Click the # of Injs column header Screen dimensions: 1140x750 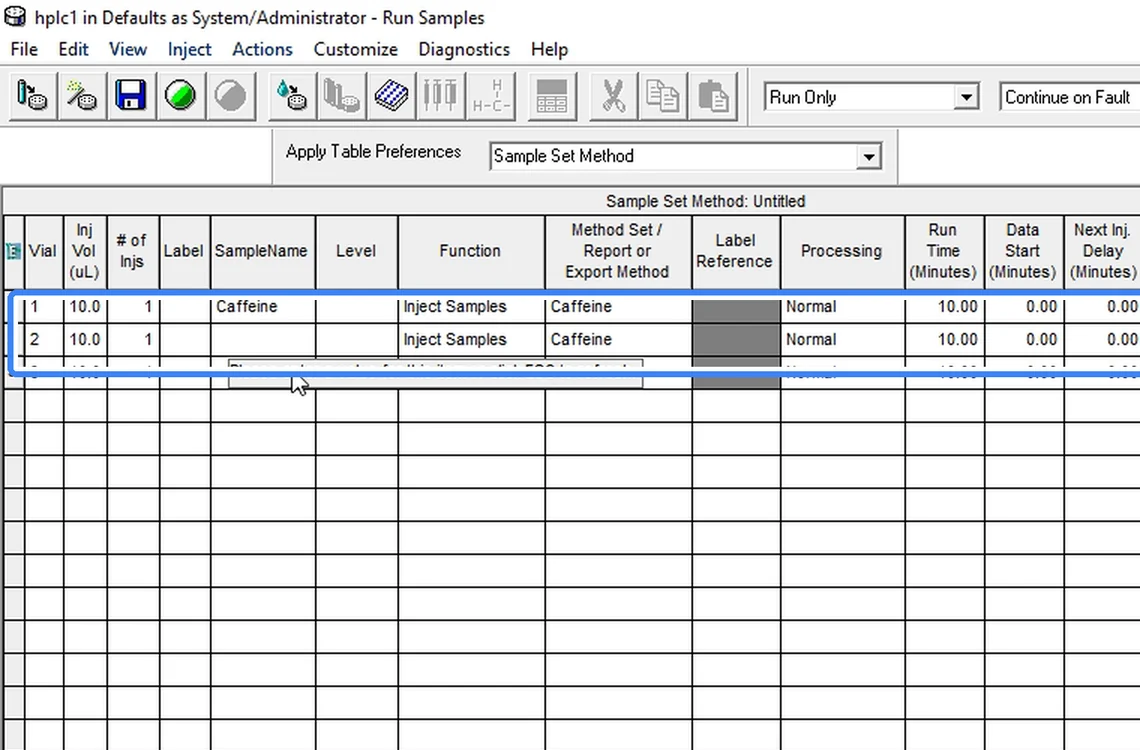pyautogui.click(x=132, y=251)
